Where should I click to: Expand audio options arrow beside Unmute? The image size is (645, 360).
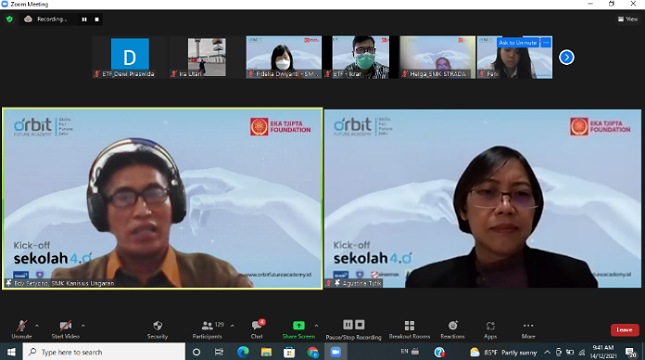pos(37,326)
